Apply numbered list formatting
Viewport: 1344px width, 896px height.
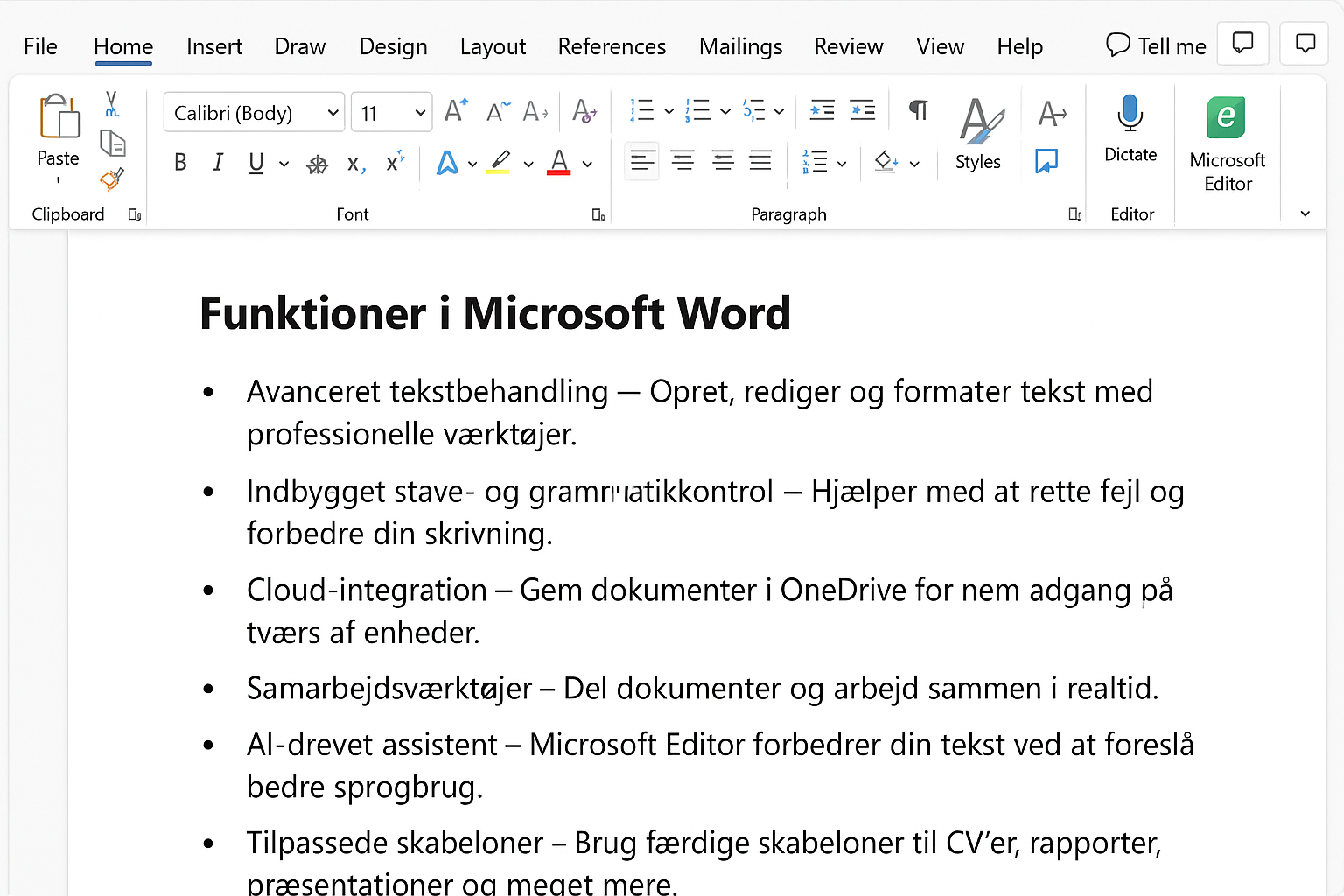coord(697,110)
